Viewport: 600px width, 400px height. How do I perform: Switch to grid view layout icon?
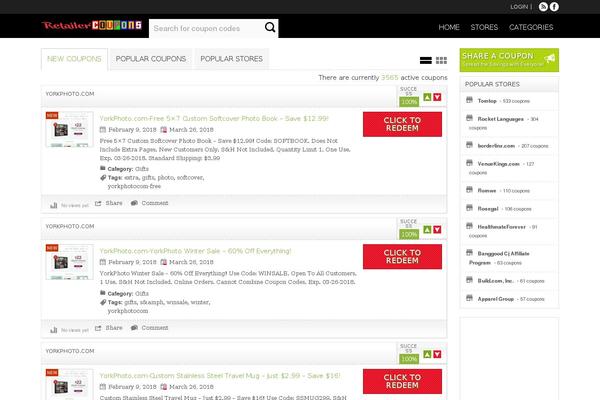coord(441,60)
